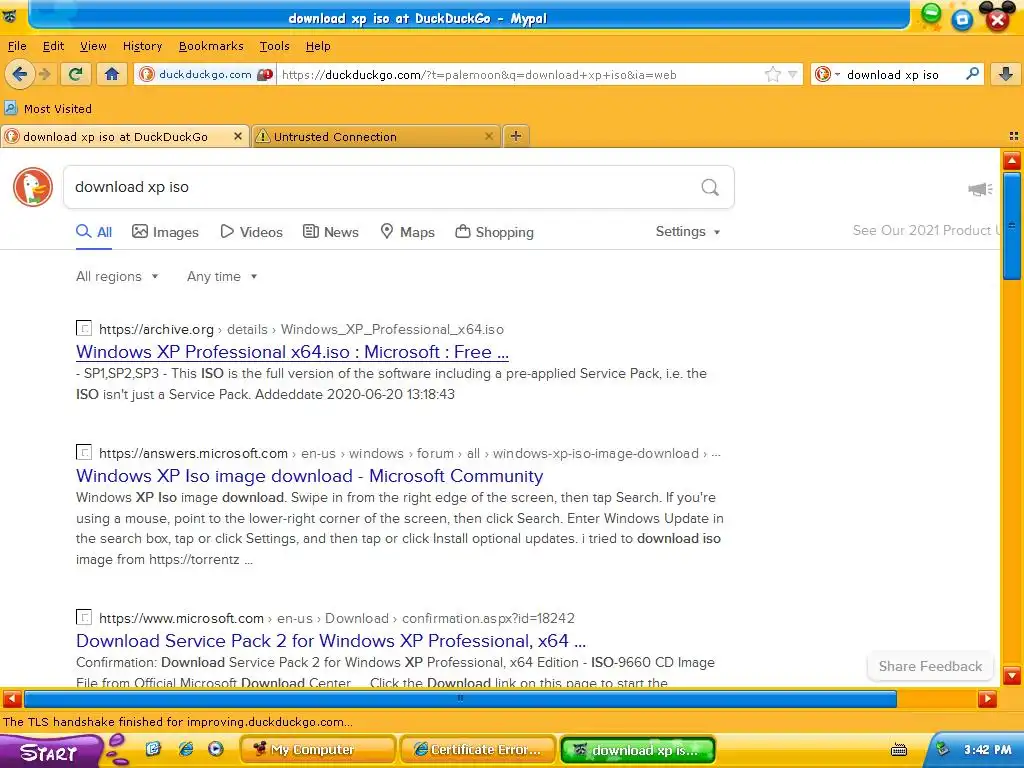Open the Start menu
Viewport: 1024px width, 768px height.
[49, 752]
